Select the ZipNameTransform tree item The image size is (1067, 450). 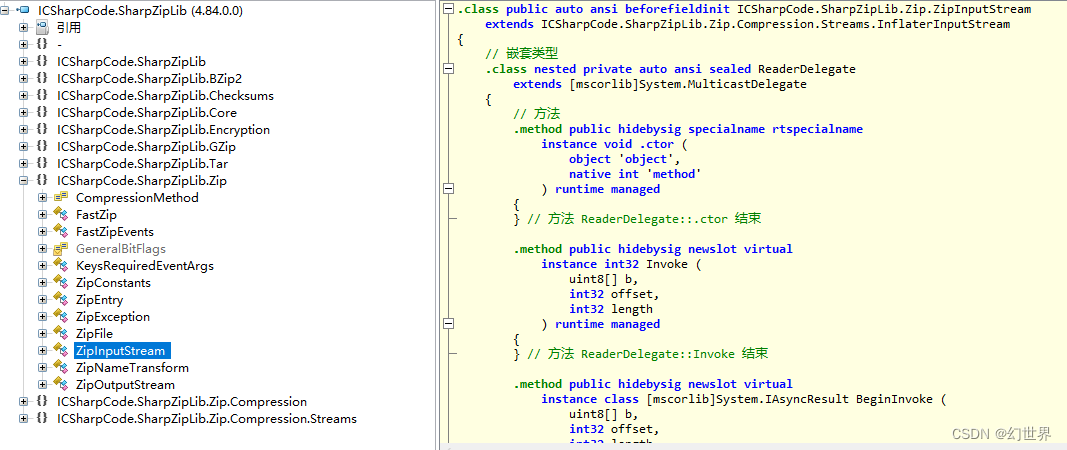[x=133, y=368]
